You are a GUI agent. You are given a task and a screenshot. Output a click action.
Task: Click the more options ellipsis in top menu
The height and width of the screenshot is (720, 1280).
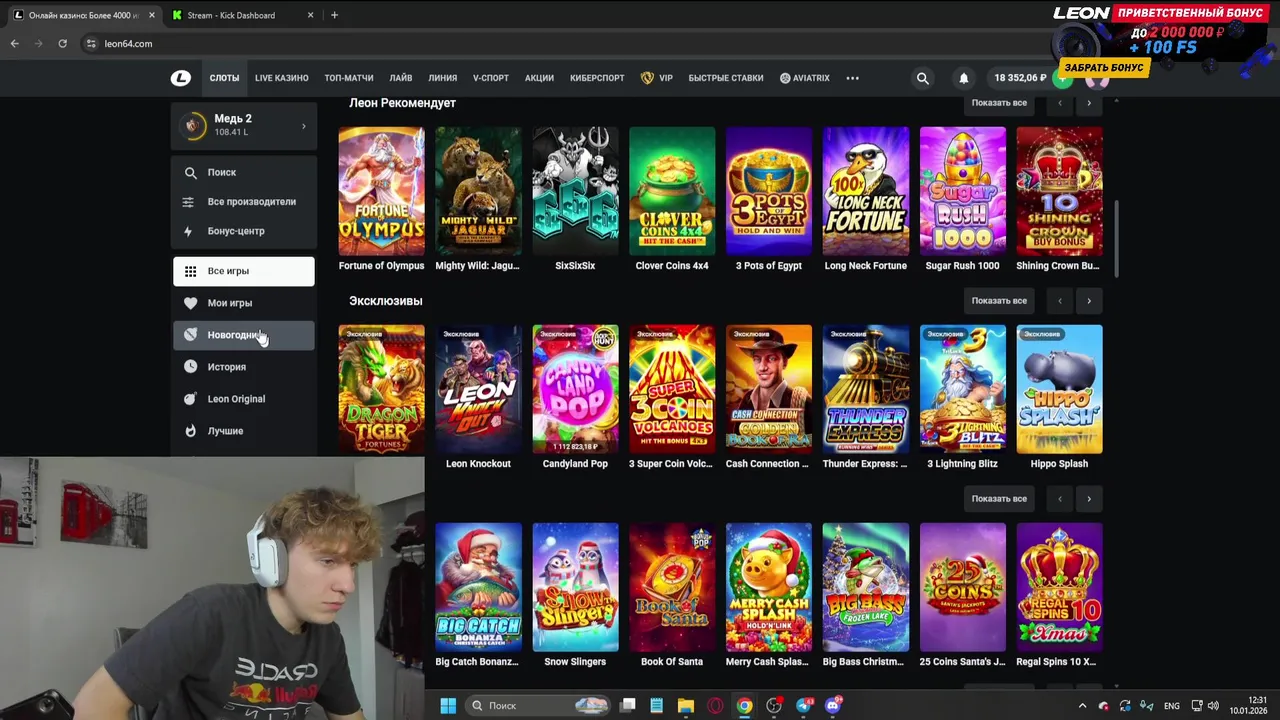point(853,78)
